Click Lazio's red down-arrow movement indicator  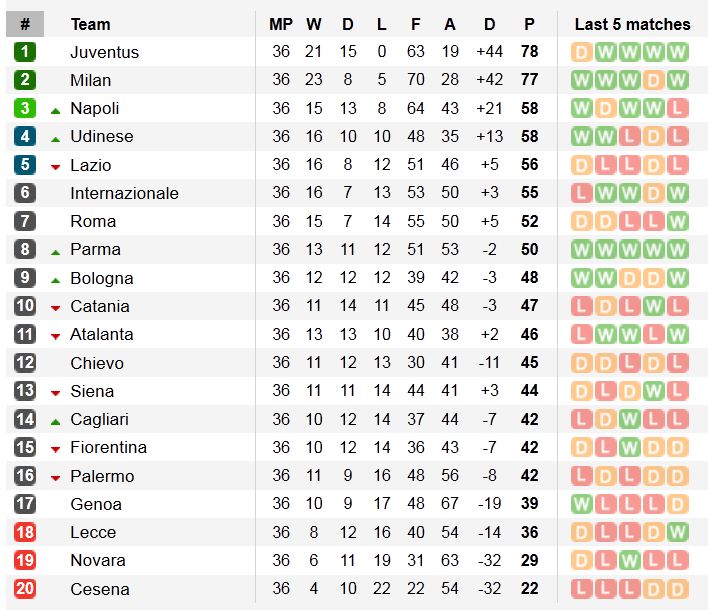55,166
